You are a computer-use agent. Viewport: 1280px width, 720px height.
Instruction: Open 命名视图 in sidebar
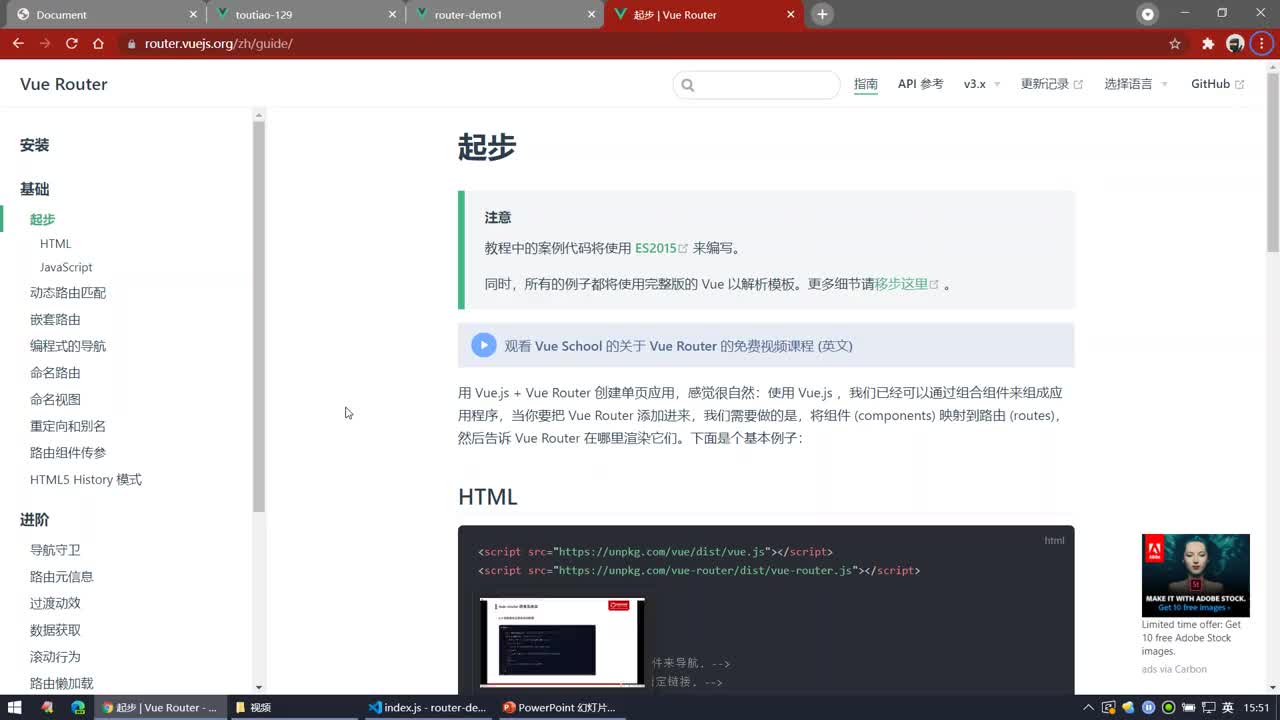click(55, 399)
